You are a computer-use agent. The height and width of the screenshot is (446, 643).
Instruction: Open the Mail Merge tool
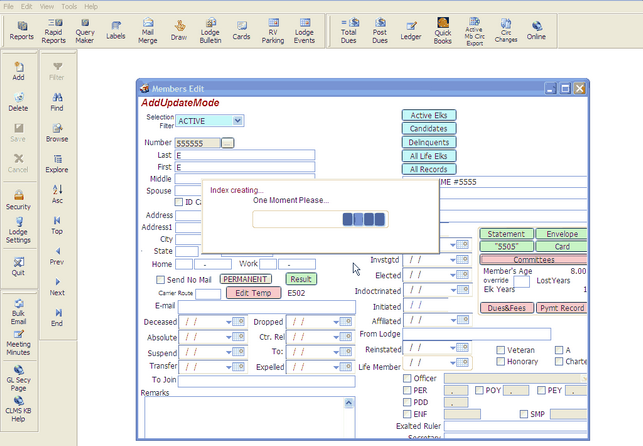(x=147, y=28)
